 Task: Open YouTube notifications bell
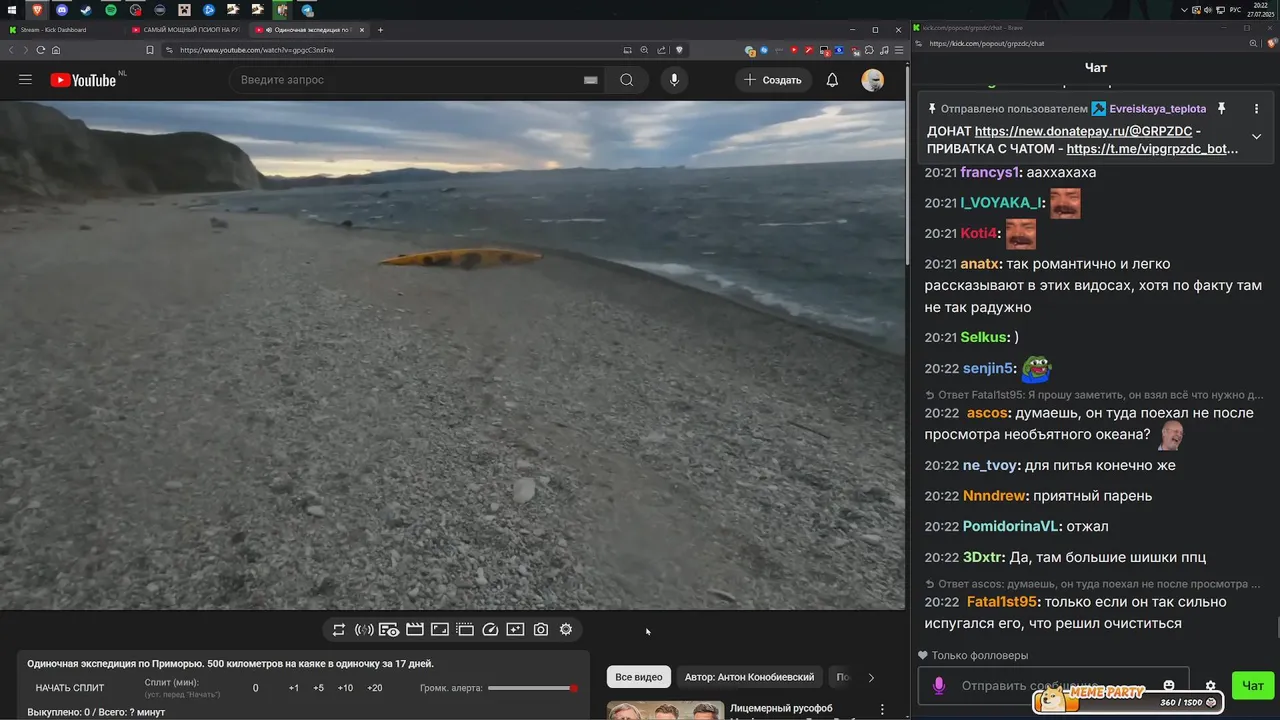(x=832, y=80)
